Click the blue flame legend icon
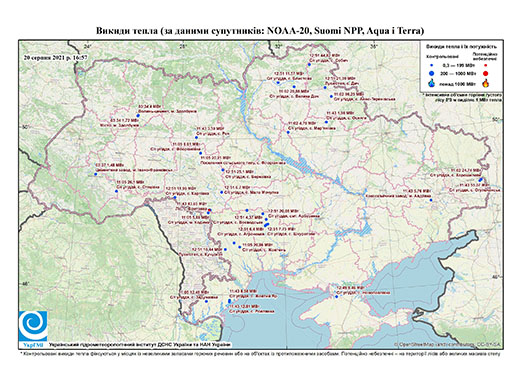 [x=431, y=83]
